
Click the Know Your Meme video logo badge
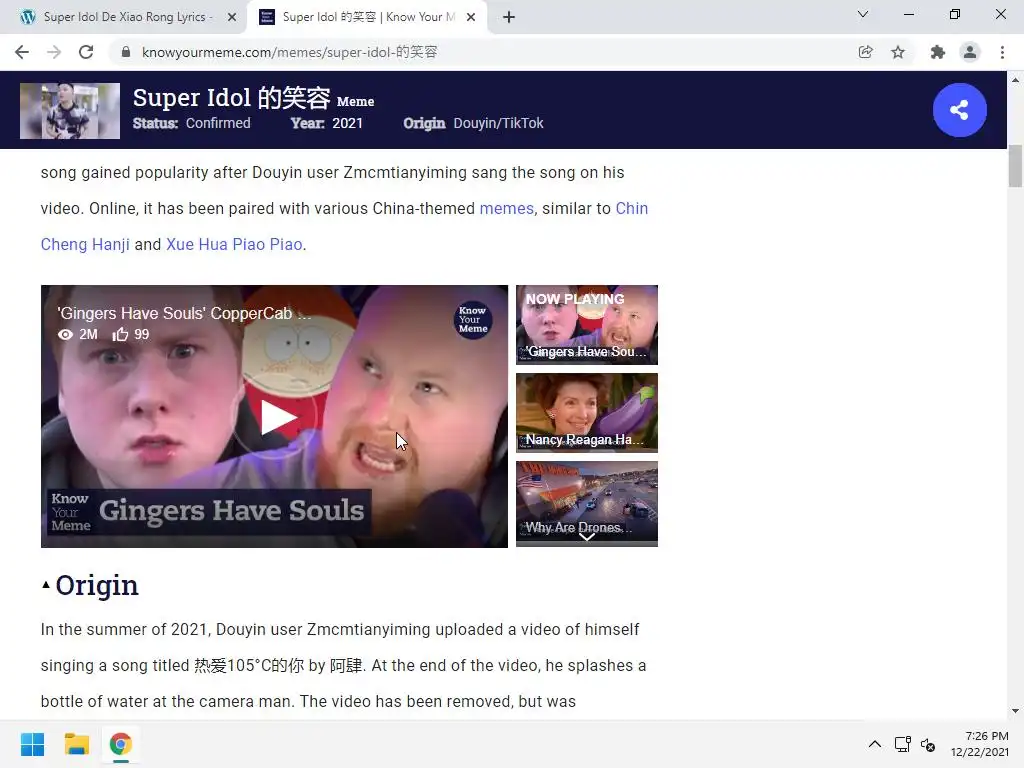tap(473, 319)
